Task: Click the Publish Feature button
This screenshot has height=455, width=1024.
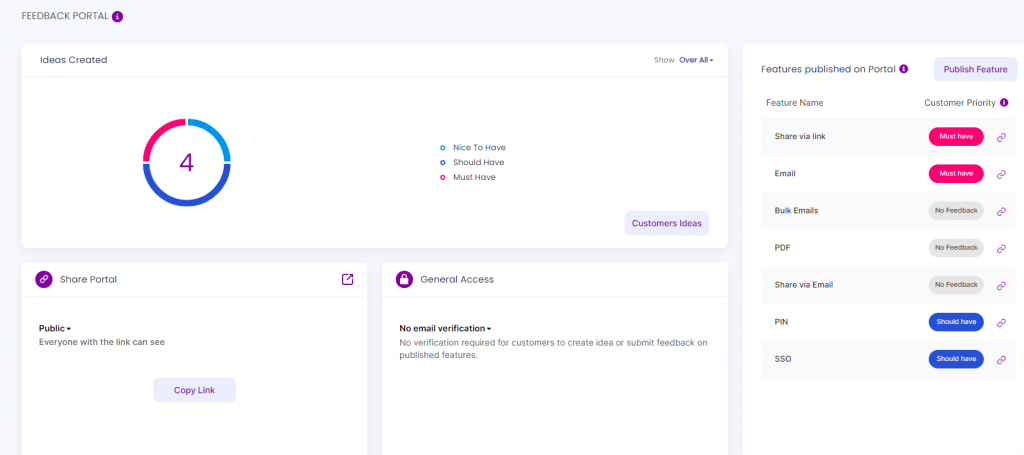Action: click(975, 69)
